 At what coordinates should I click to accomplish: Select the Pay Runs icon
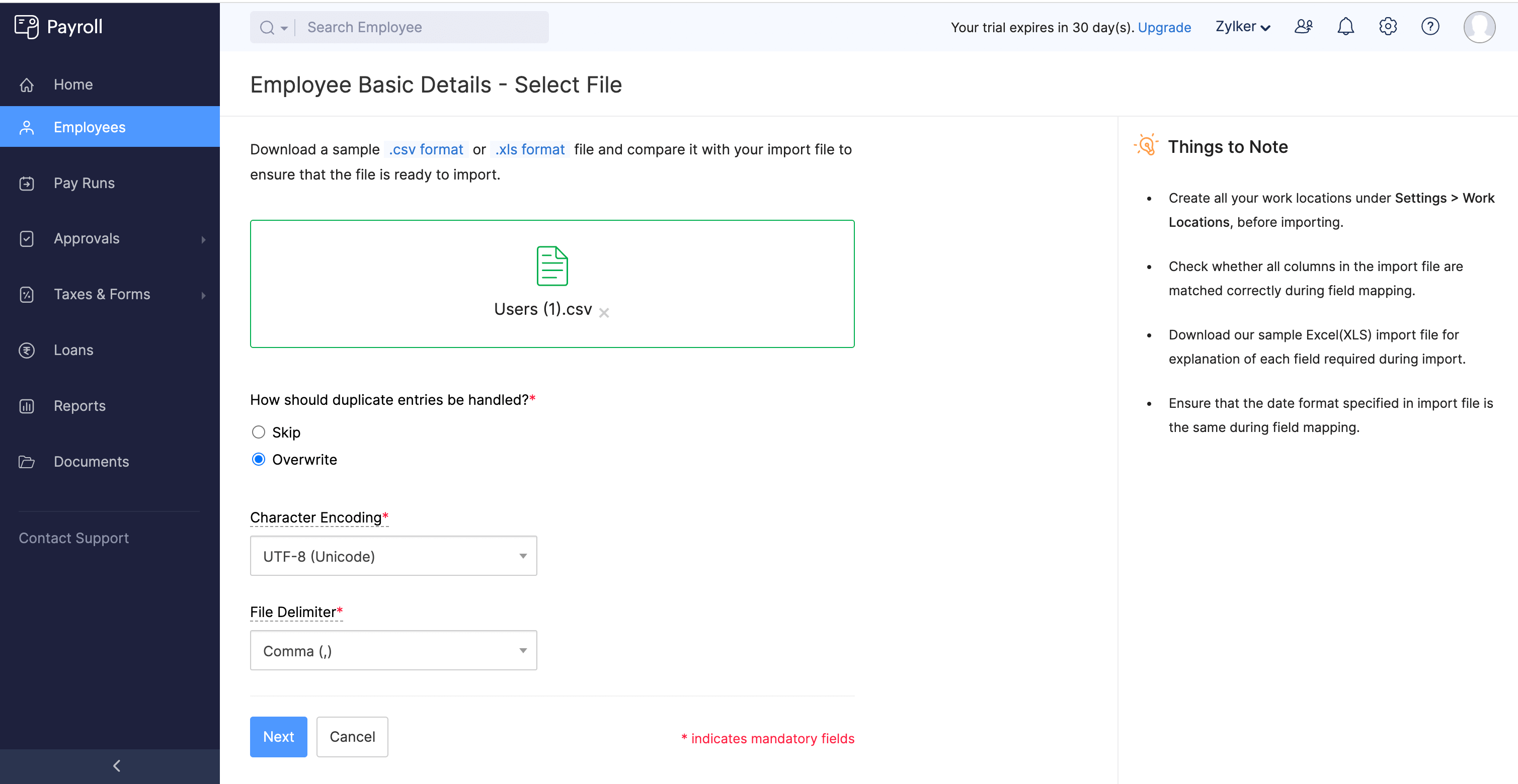(x=27, y=183)
